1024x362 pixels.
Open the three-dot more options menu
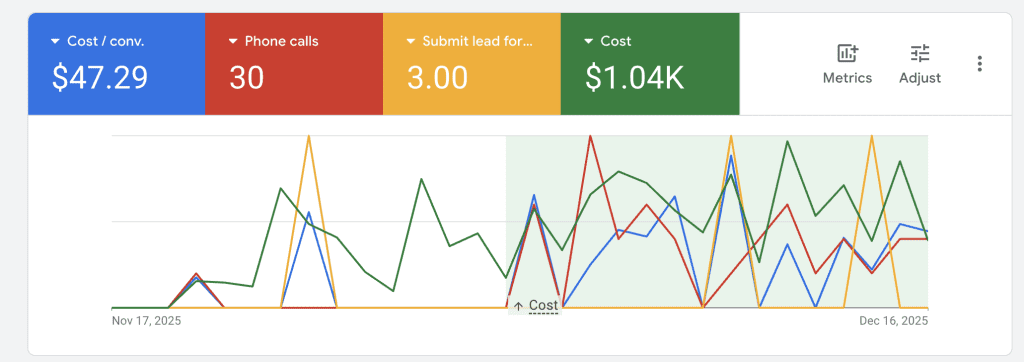980,63
